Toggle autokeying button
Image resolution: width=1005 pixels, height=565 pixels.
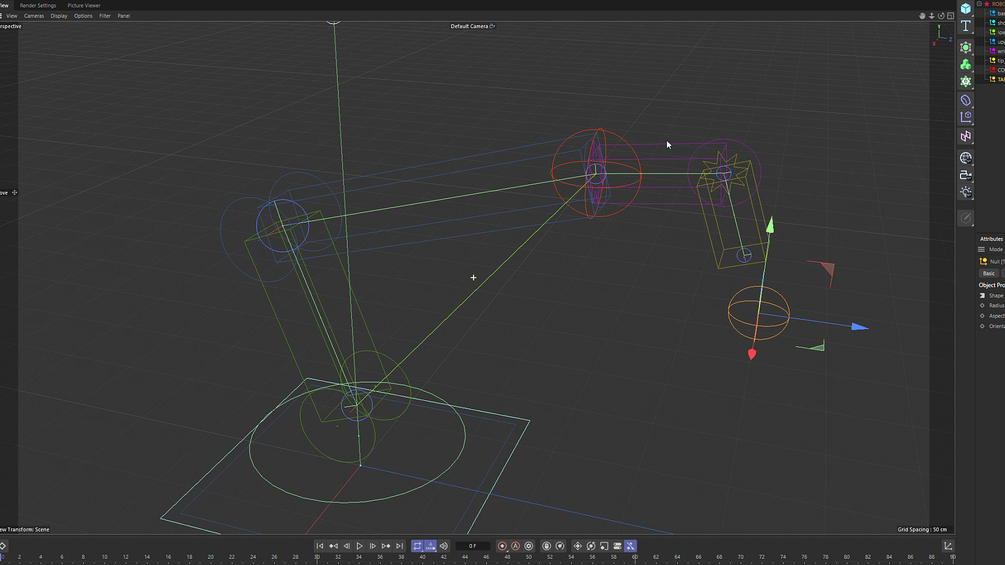(515, 546)
